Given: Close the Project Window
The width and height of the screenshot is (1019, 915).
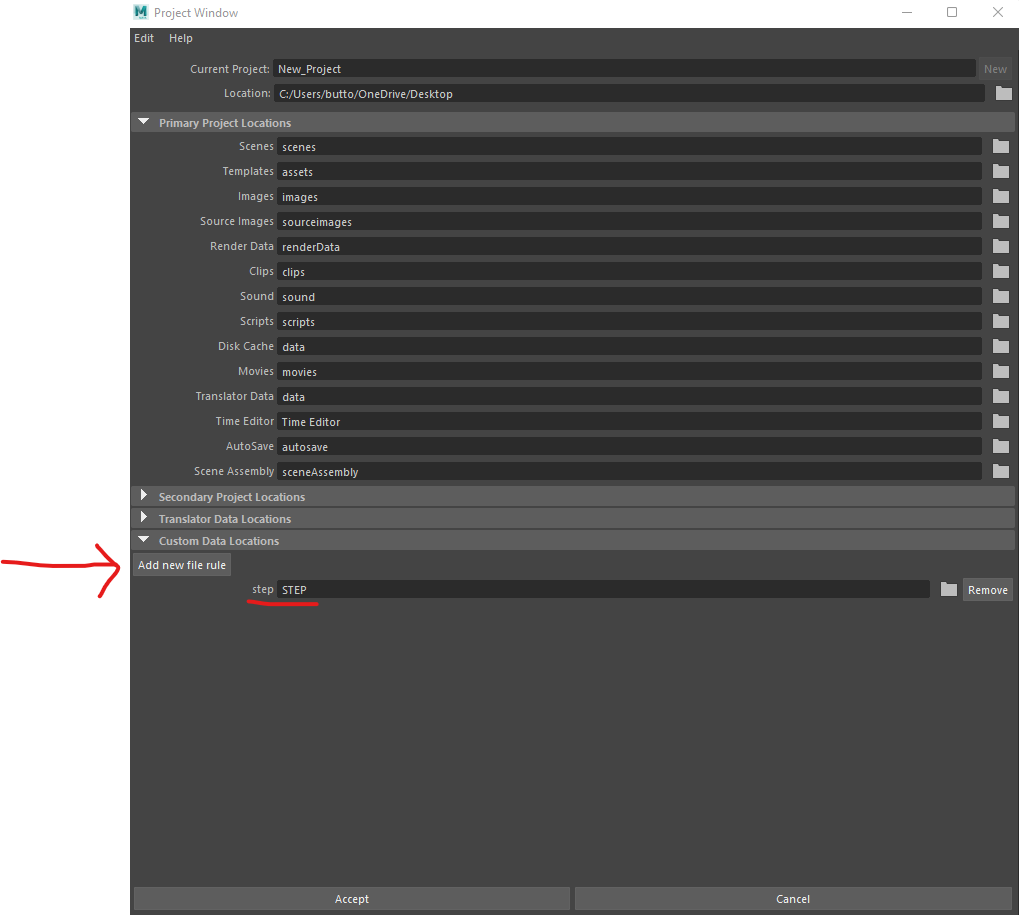Looking at the screenshot, I should coord(998,12).
